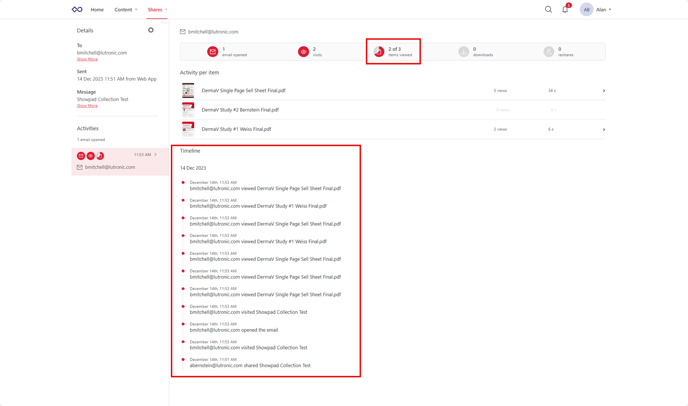Expand DermaV Single Page Sell Sheet row arrow
Screen dimensions: 688x406
pos(603,91)
